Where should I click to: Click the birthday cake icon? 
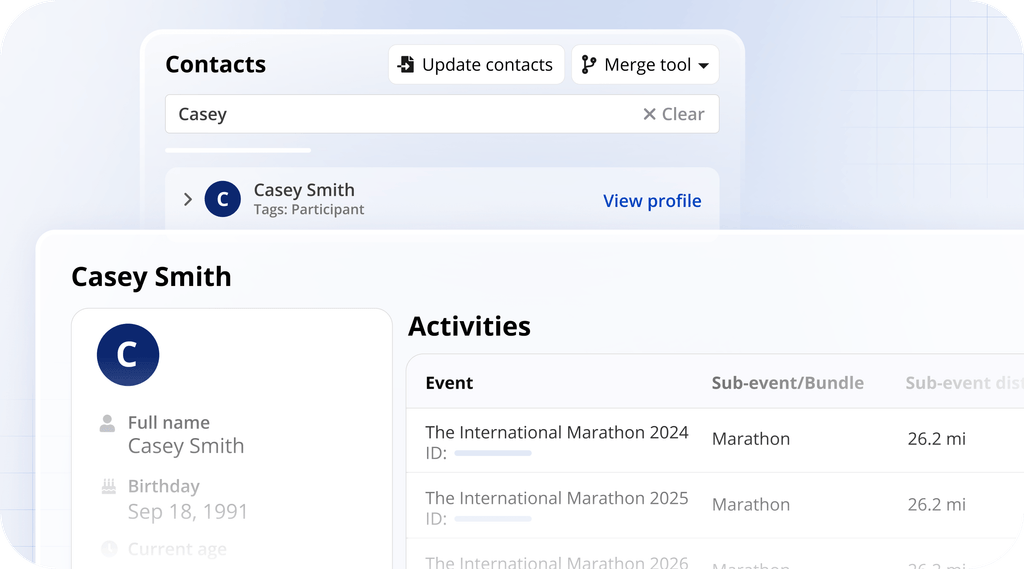click(108, 486)
